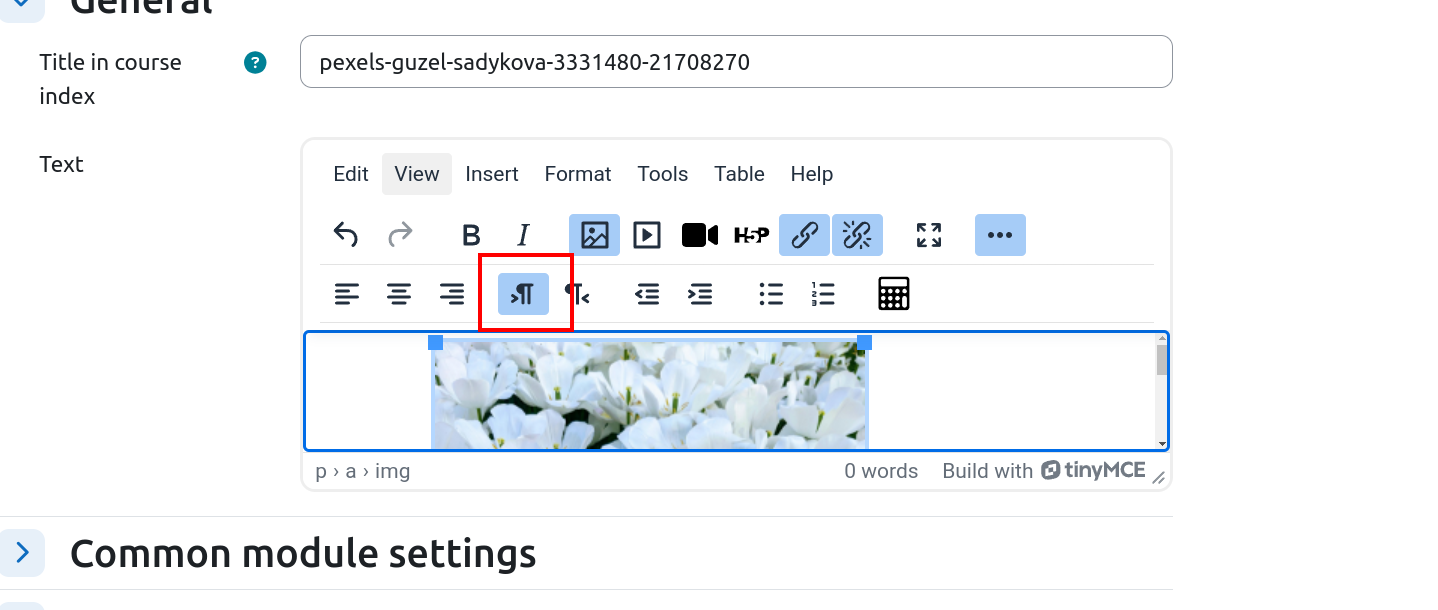Toggle fullscreen editor mode
The width and height of the screenshot is (1438, 610).
point(929,235)
